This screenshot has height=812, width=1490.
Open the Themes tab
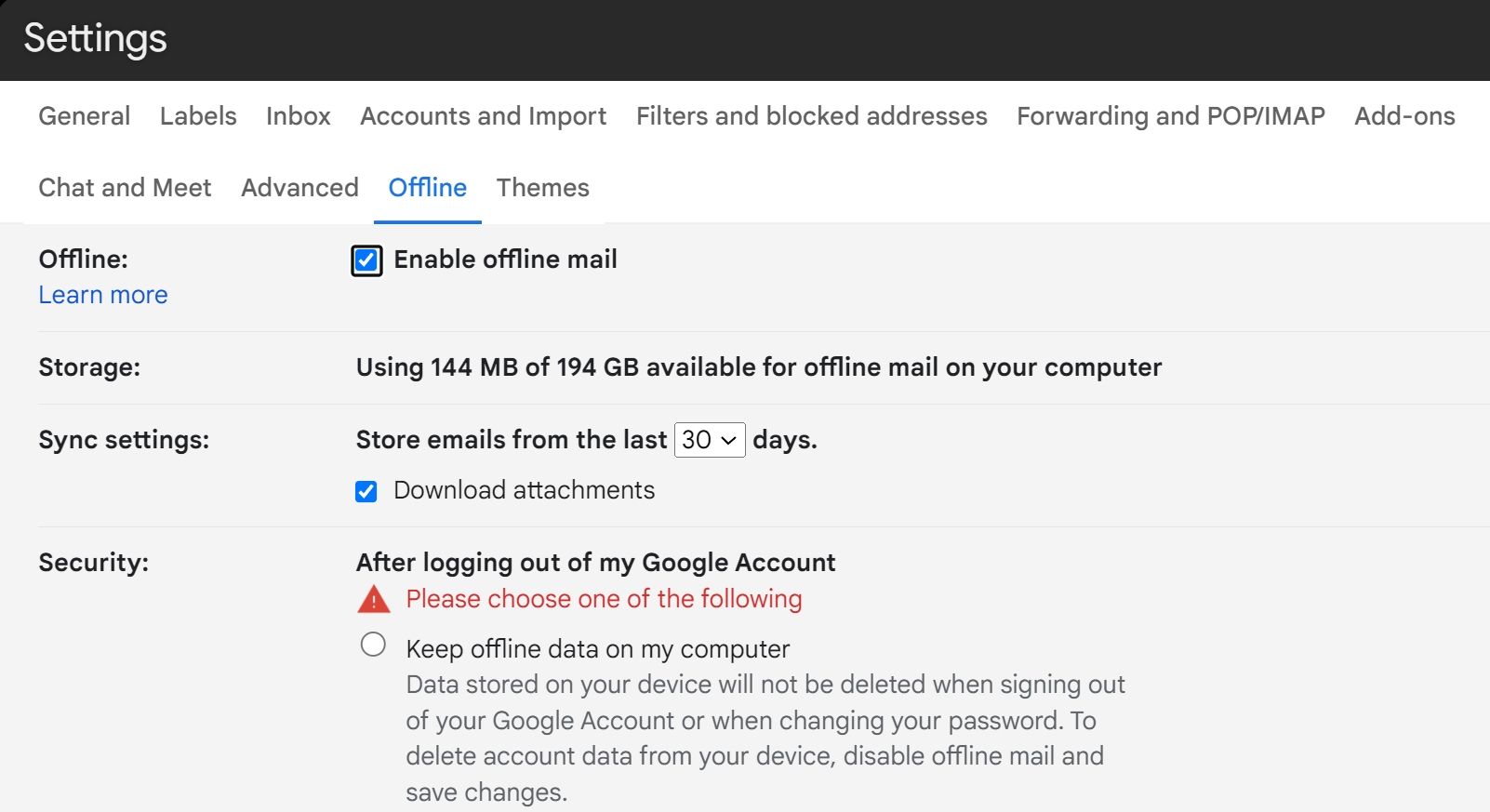point(543,188)
